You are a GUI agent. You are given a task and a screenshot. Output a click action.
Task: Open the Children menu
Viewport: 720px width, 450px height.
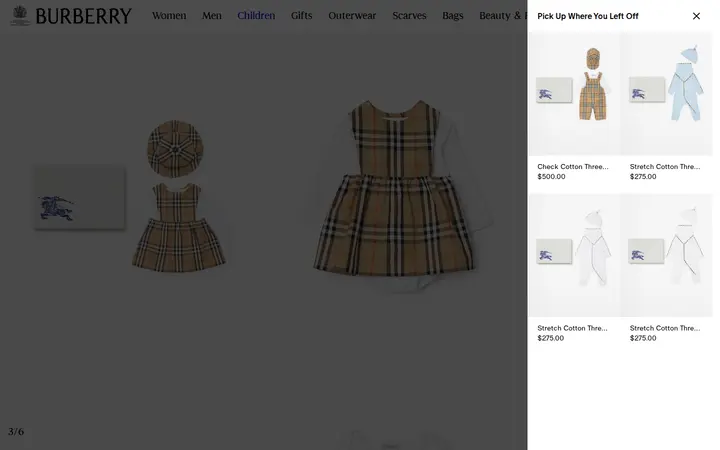pos(256,16)
